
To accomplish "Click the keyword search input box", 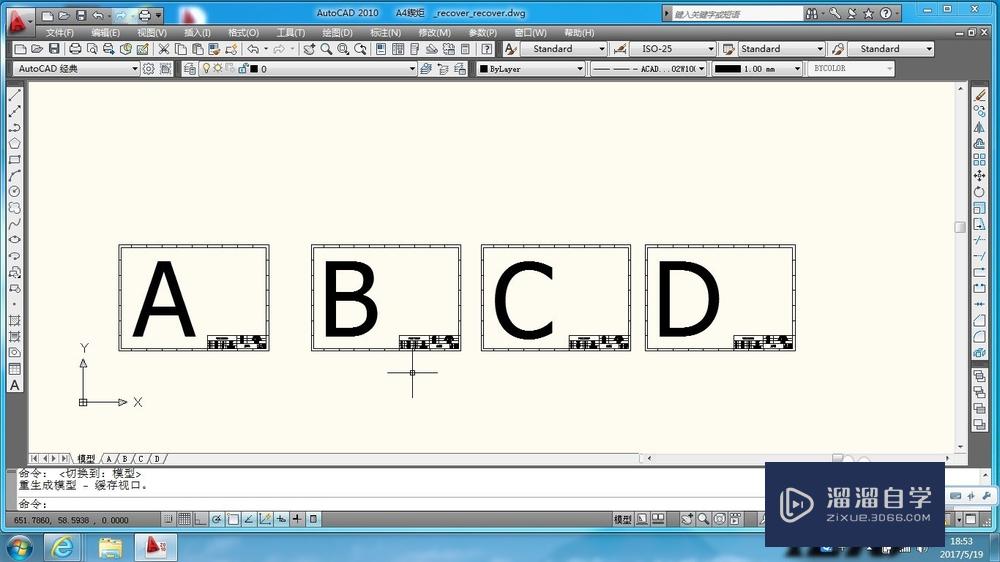I will (737, 13).
